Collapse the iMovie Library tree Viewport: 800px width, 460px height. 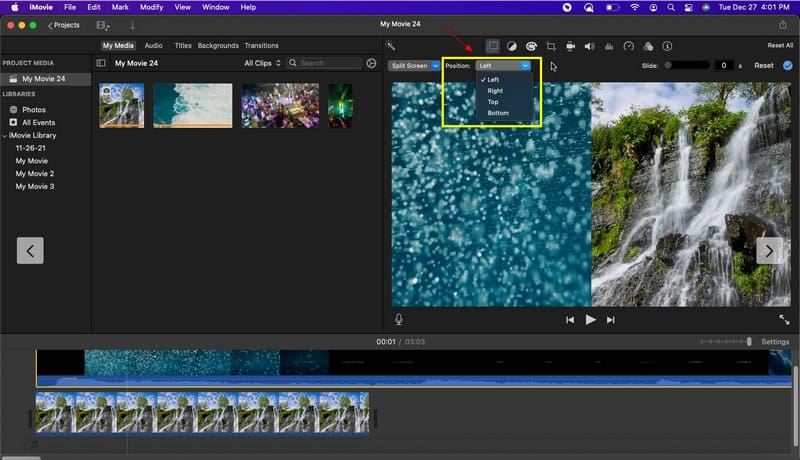[x=5, y=136]
